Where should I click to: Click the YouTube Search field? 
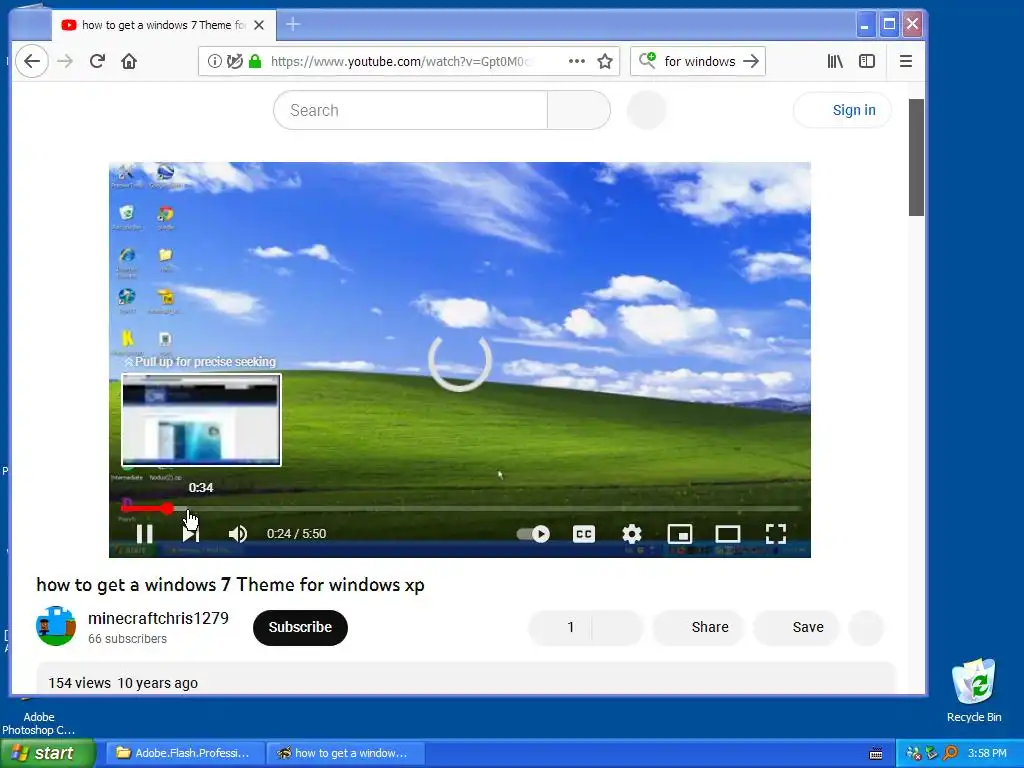pos(410,110)
